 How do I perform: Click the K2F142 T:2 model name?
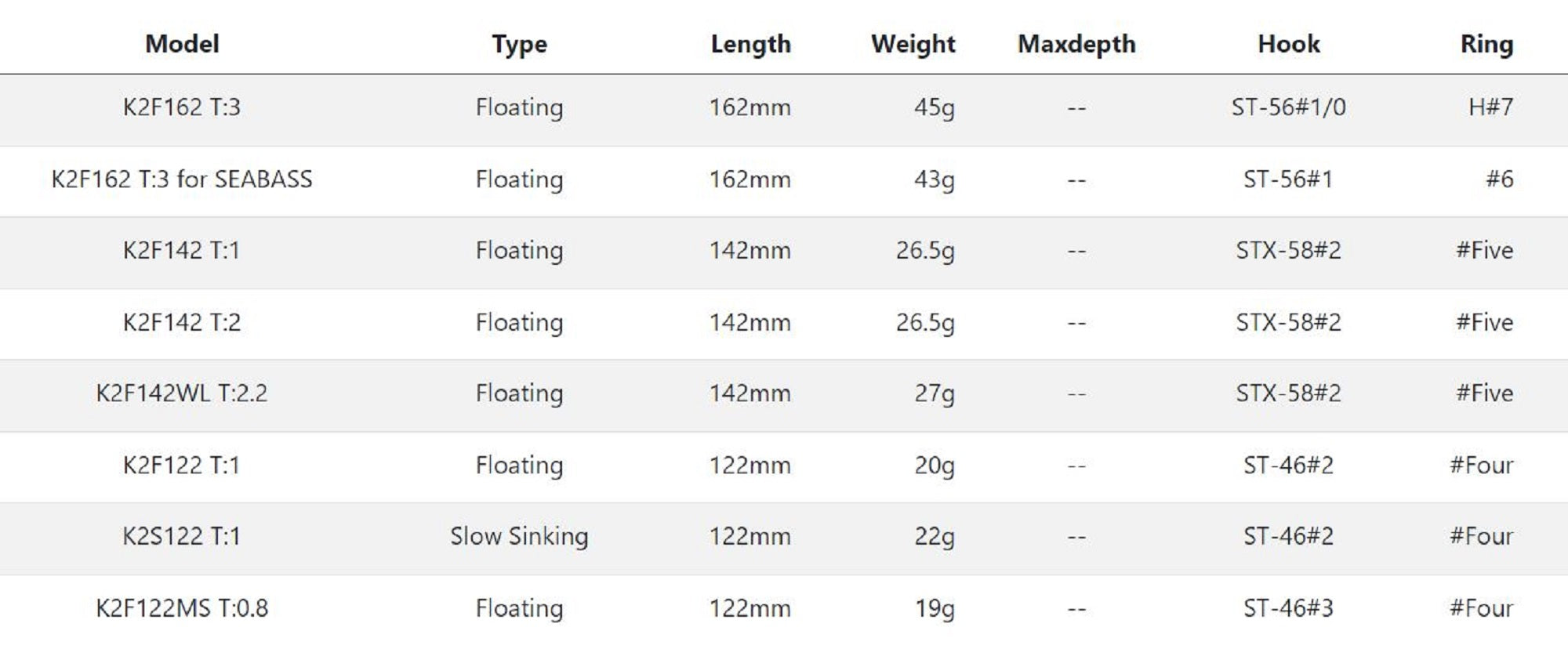[182, 323]
